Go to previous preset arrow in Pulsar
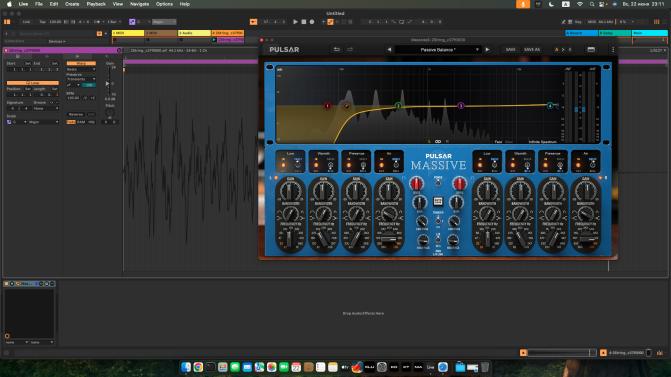The width and height of the screenshot is (671, 377). [x=389, y=50]
